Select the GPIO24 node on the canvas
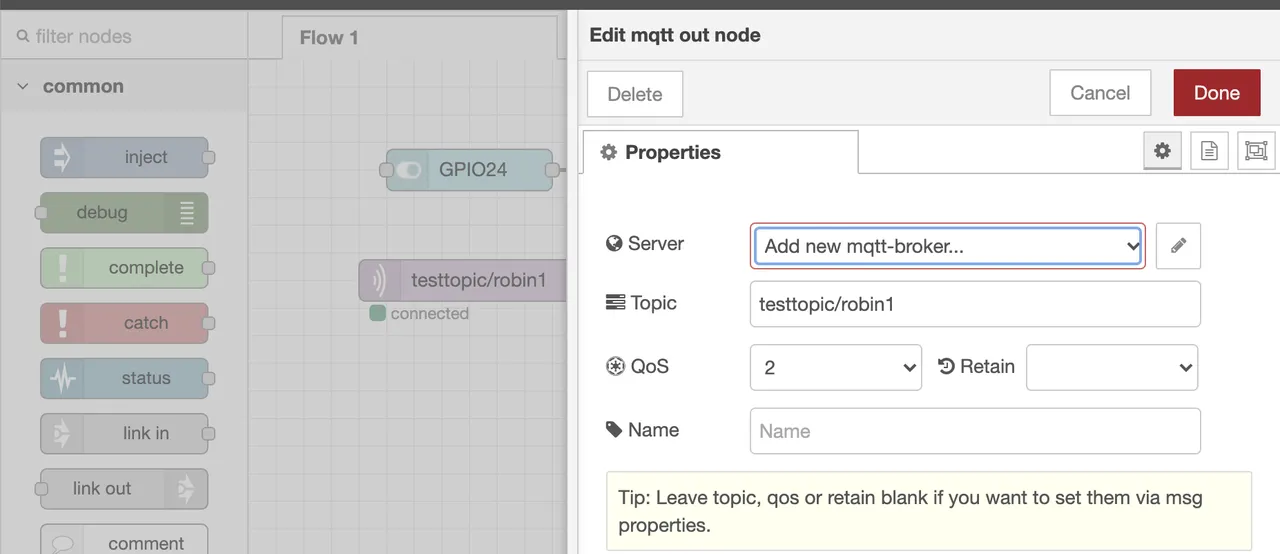1280x554 pixels. point(469,170)
